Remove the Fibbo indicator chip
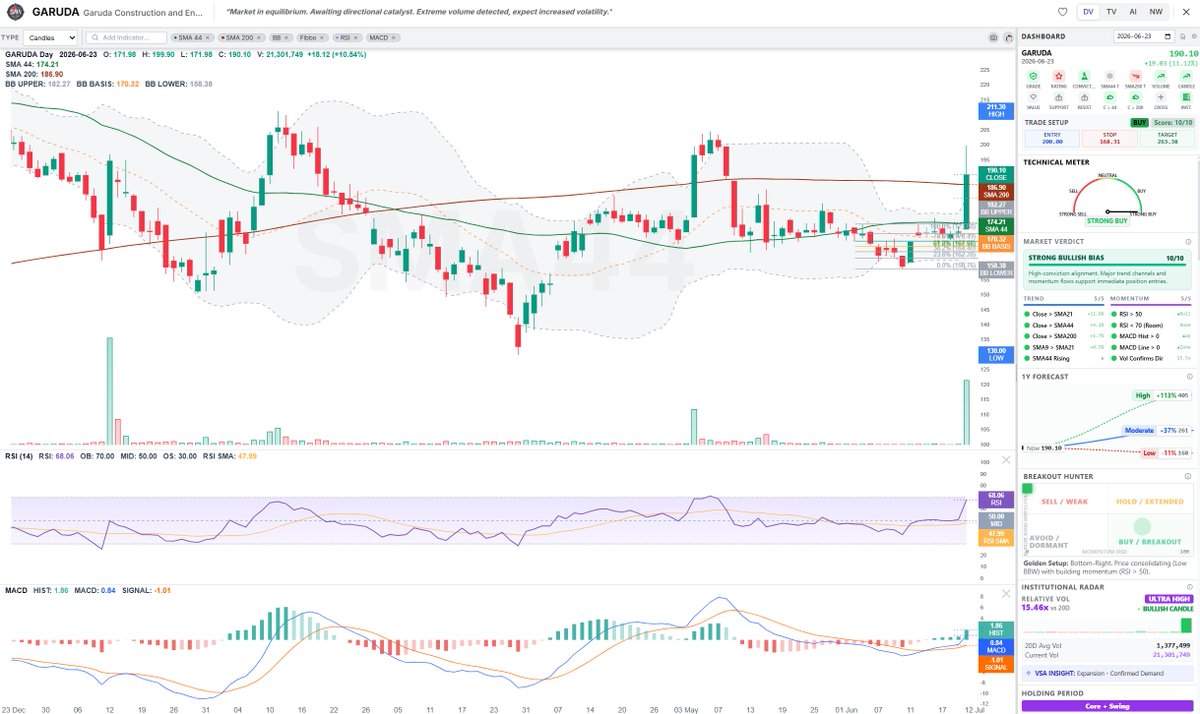Image resolution: width=1200 pixels, height=714 pixels. tap(321, 37)
